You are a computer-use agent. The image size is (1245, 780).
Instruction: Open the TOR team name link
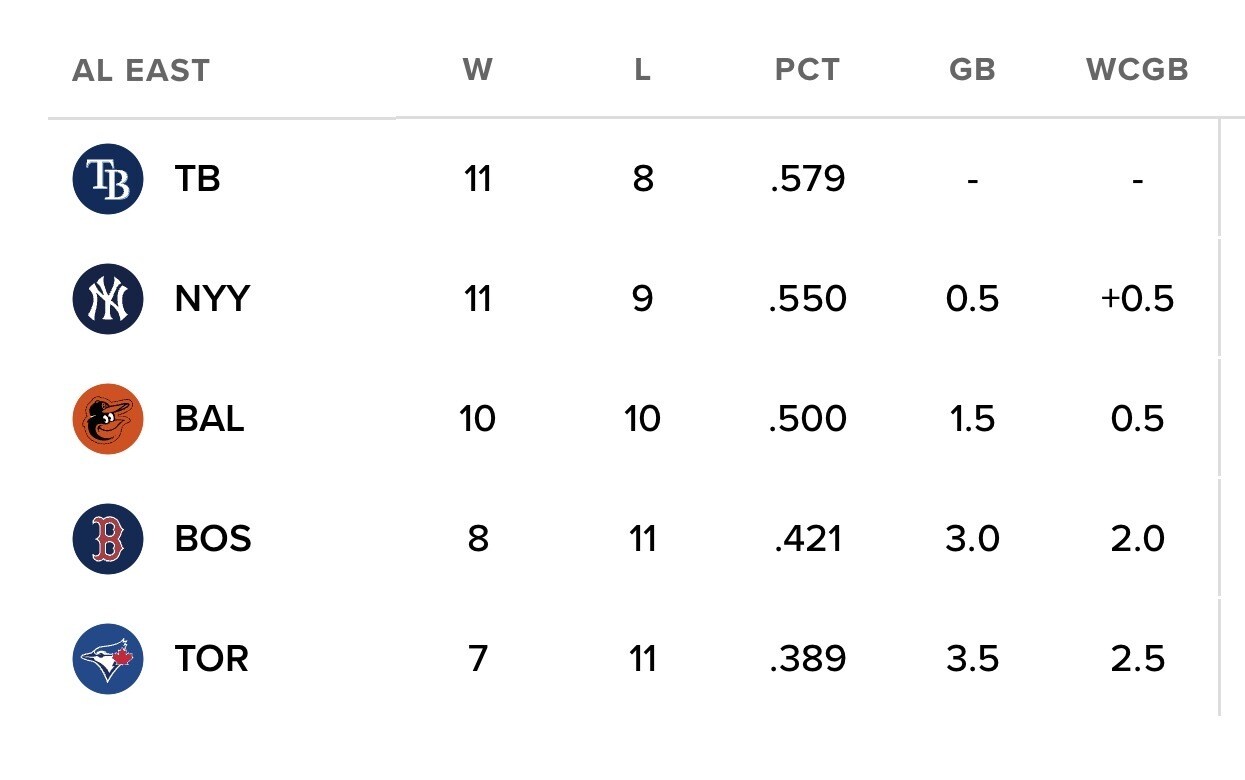point(211,659)
